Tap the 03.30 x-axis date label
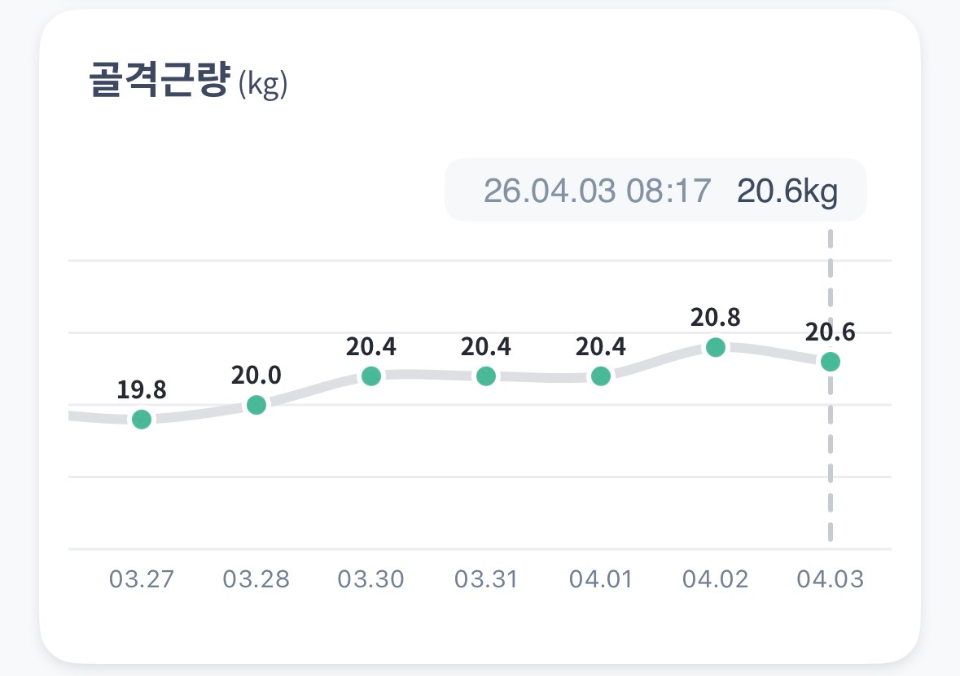Image resolution: width=960 pixels, height=676 pixels. [371, 580]
